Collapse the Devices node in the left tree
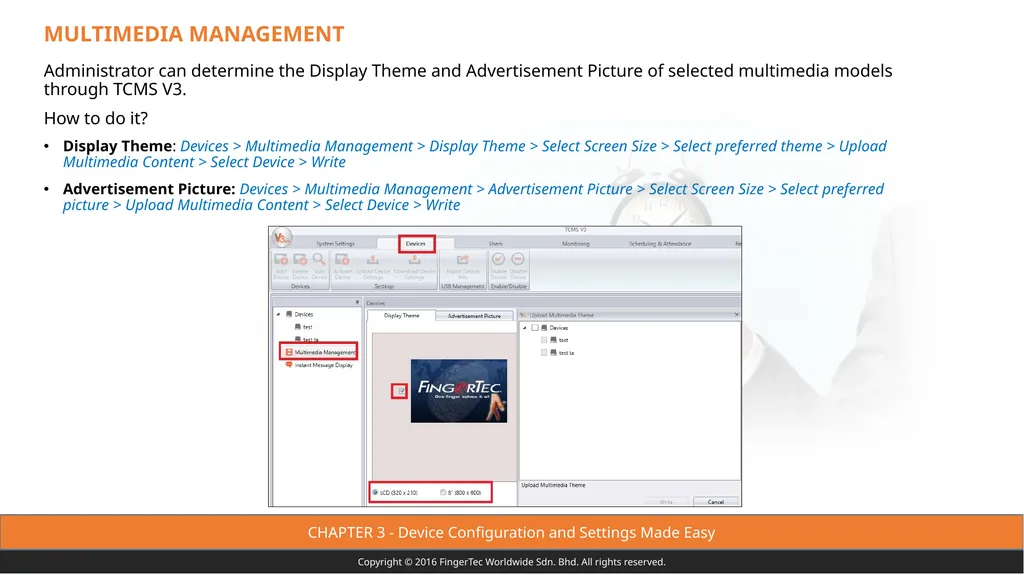This screenshot has height=575, width=1024. tap(278, 314)
